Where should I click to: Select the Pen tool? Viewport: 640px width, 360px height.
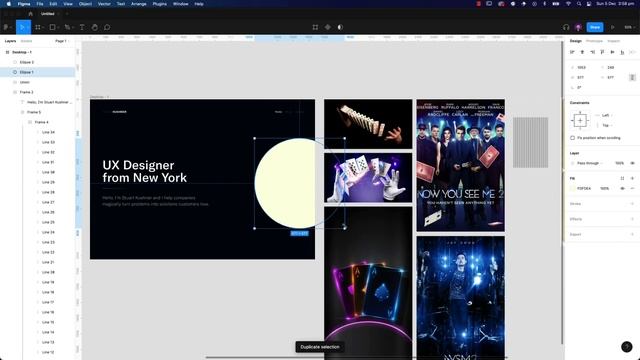point(67,27)
